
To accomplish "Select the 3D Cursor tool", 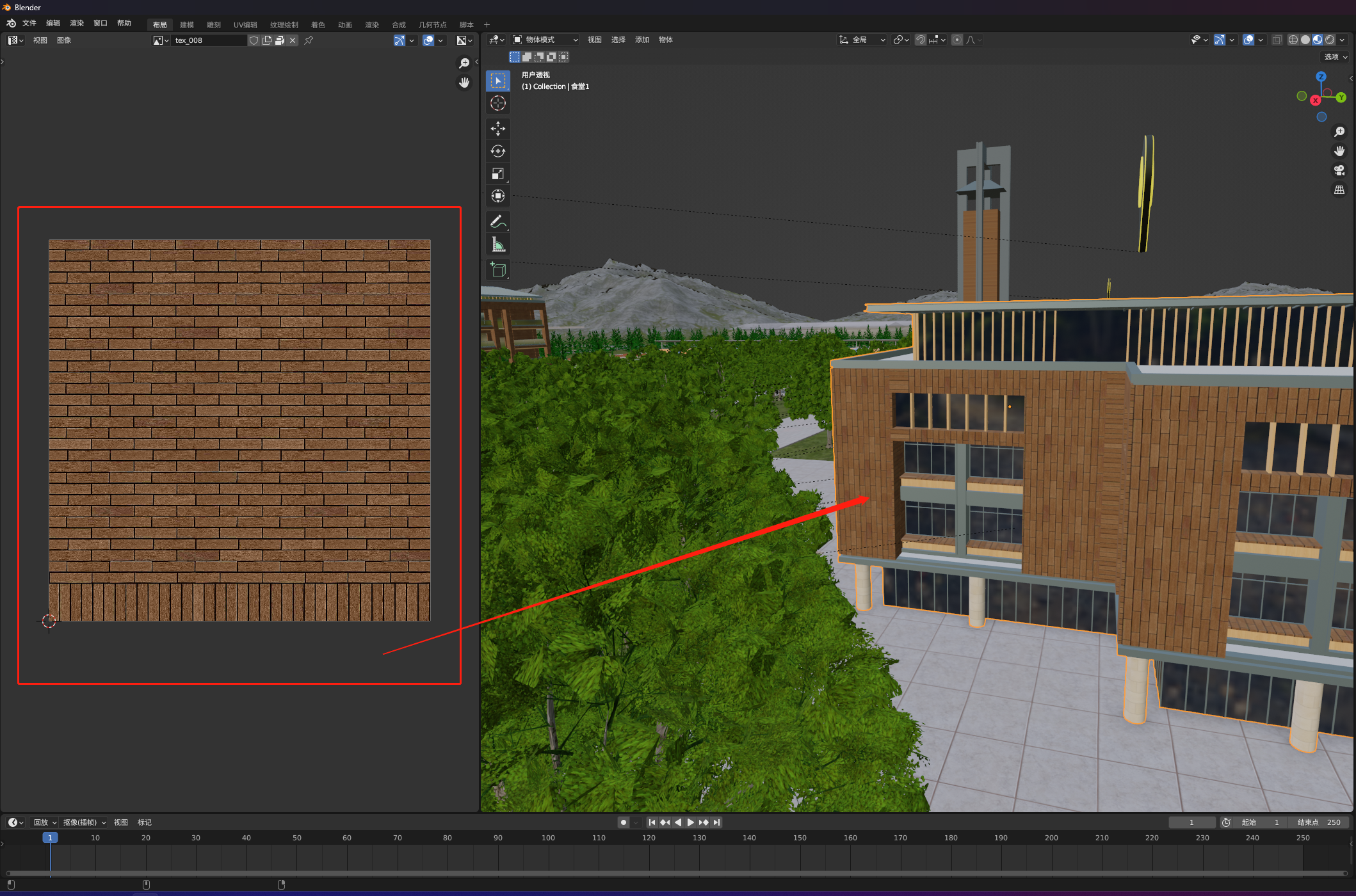I will click(x=497, y=103).
